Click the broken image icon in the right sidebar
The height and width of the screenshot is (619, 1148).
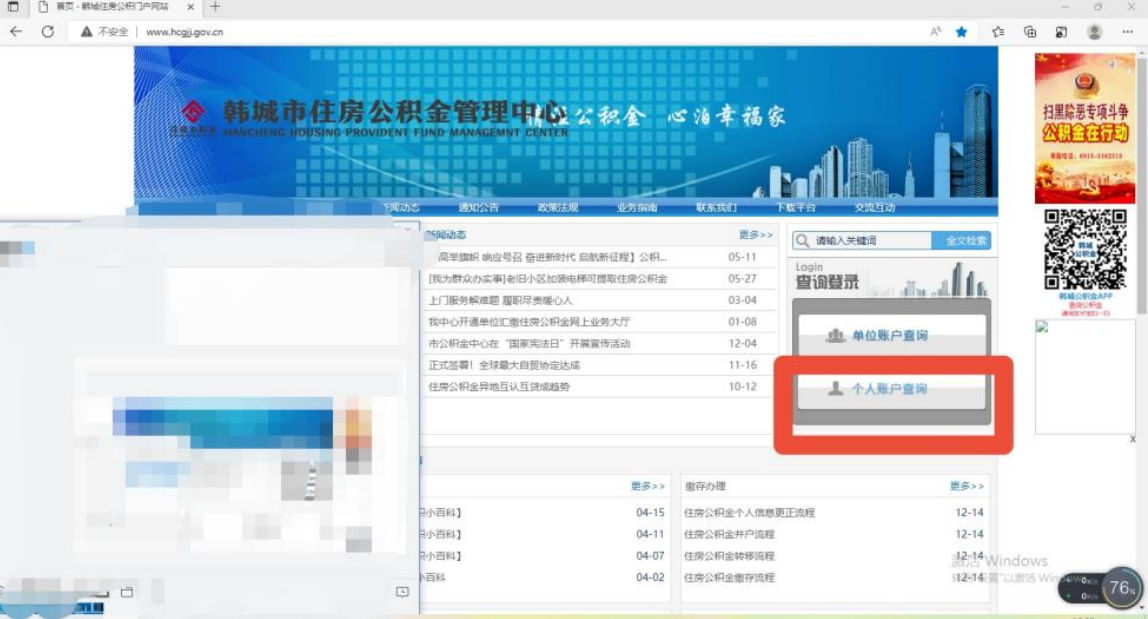[x=1042, y=327]
